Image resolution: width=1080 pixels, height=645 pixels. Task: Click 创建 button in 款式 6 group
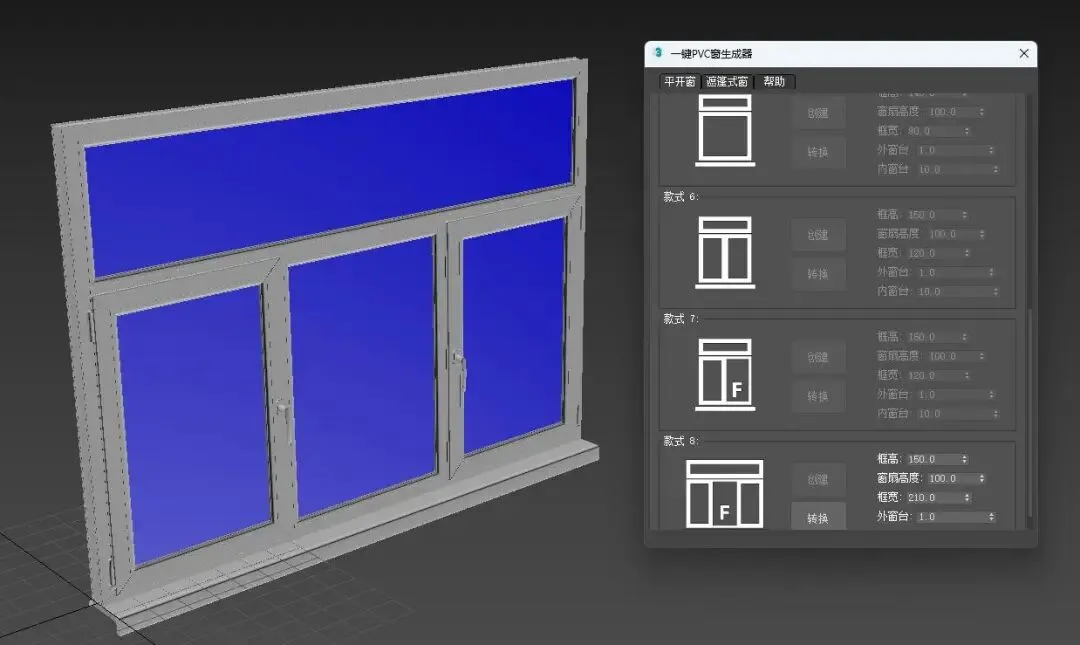click(x=818, y=235)
